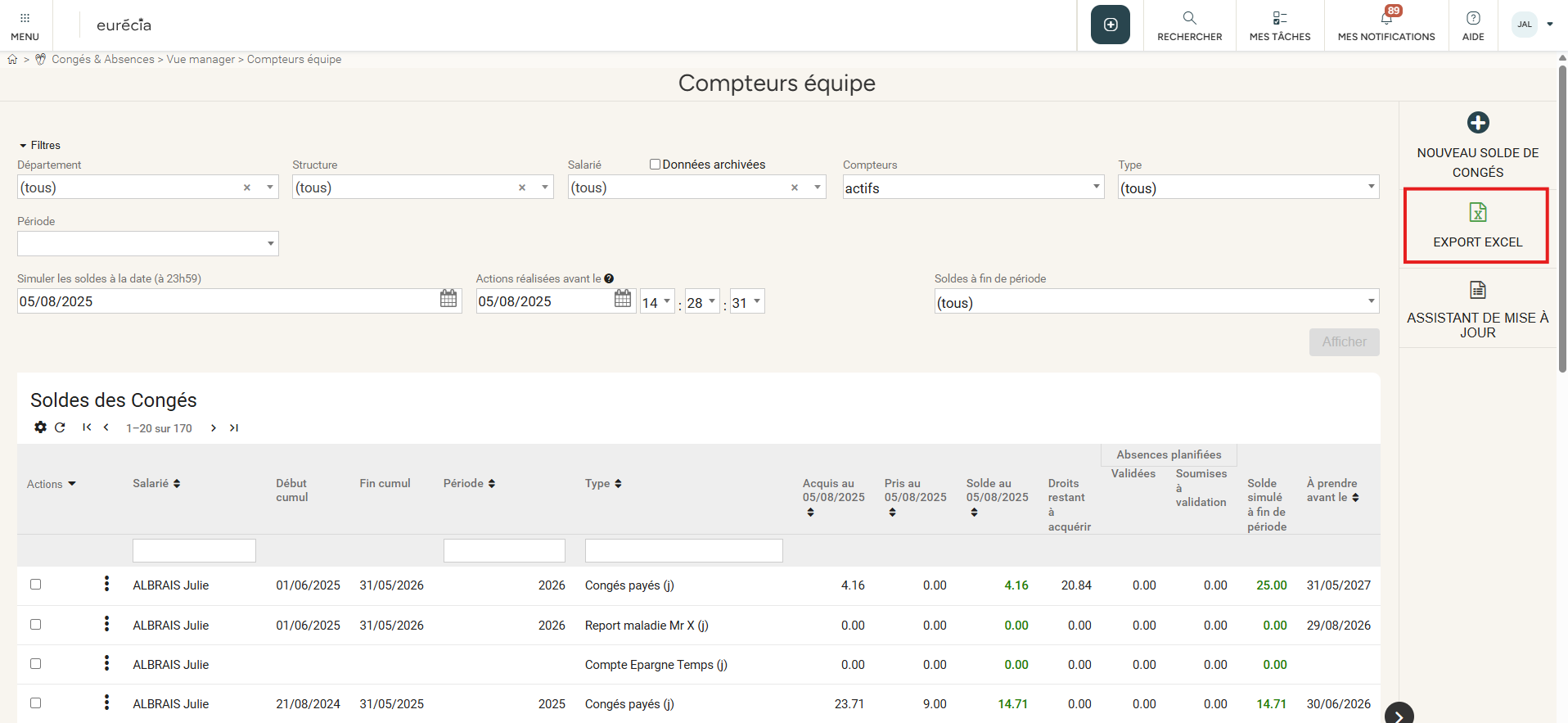1568x723 pixels.
Task: Open the Actions column menu
Action: [x=51, y=484]
